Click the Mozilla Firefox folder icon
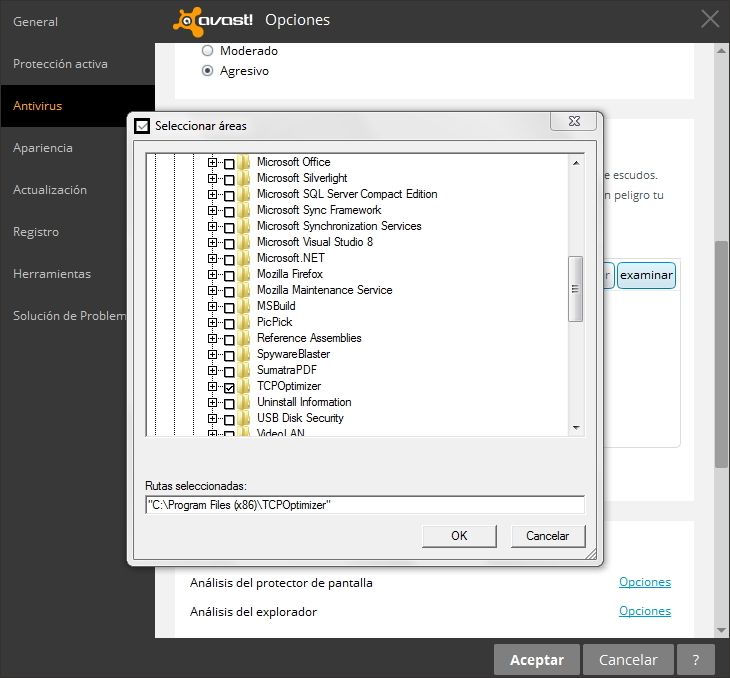 (243, 274)
